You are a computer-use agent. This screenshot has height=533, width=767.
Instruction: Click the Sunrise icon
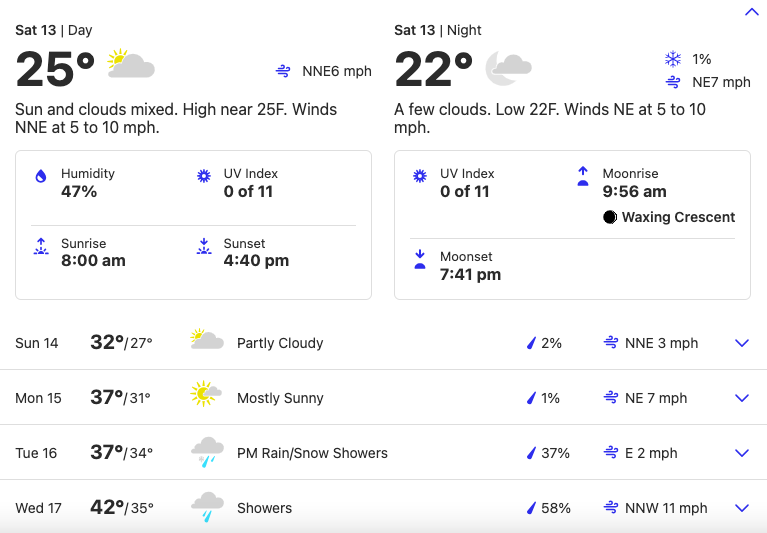click(x=41, y=246)
